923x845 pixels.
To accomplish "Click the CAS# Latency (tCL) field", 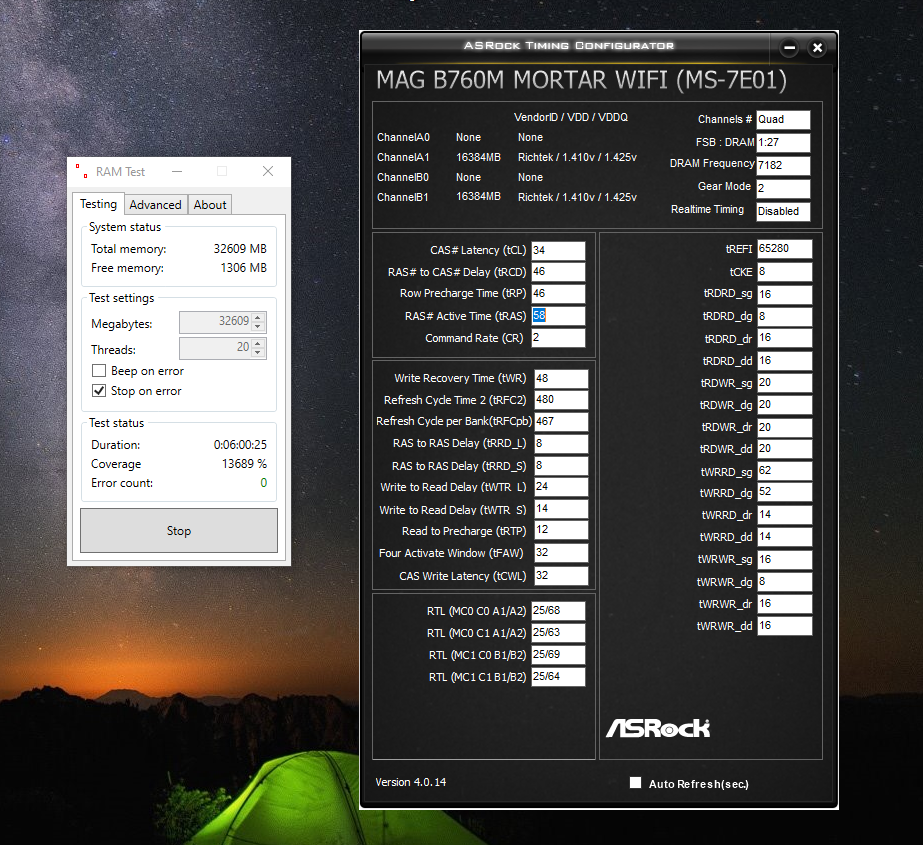I will coord(558,251).
